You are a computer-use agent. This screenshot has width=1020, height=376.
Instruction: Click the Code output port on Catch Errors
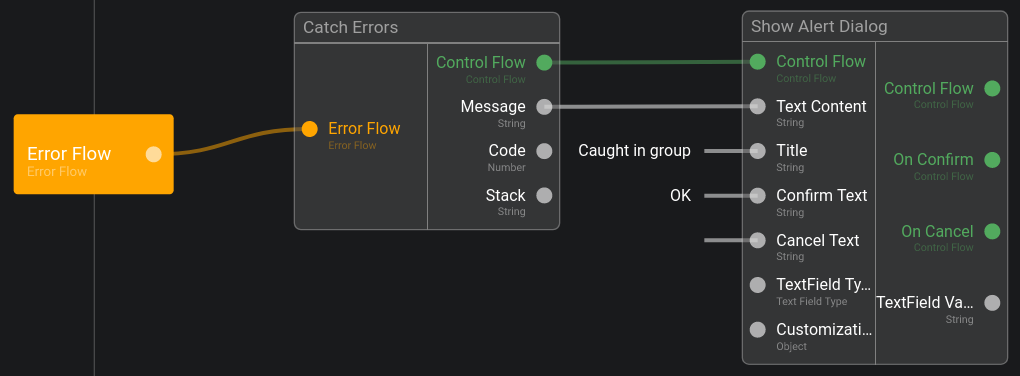(544, 151)
